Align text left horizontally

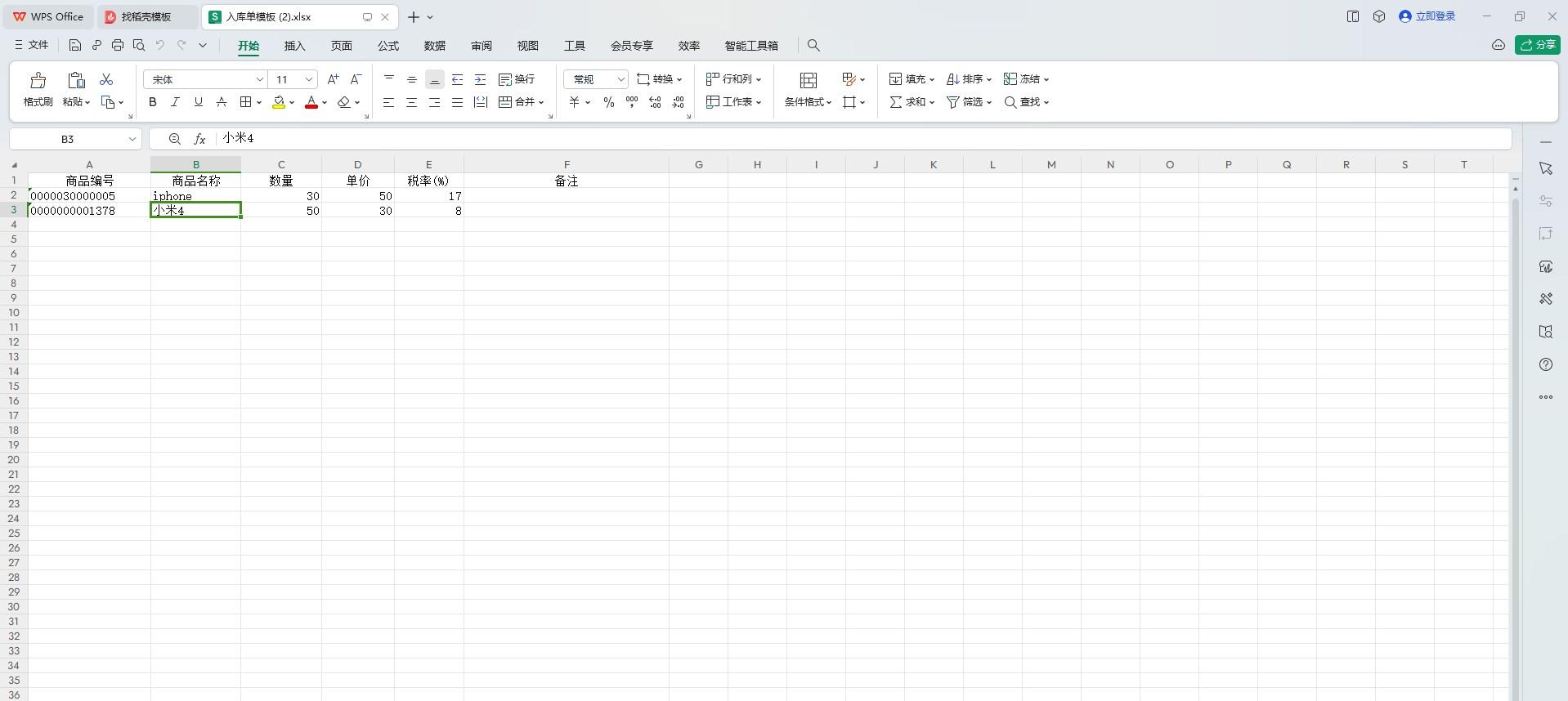pyautogui.click(x=389, y=102)
